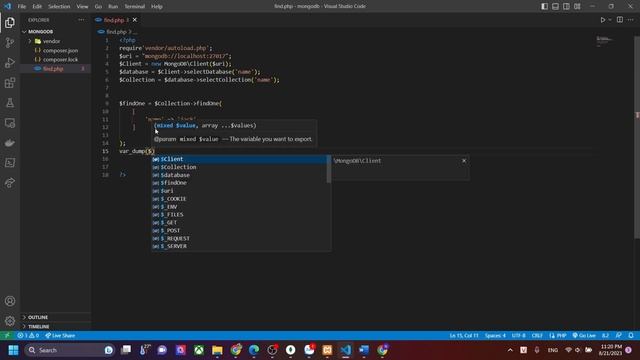Screen dimensions: 640x360
Task: Open the Help menu
Action: click(157, 7)
